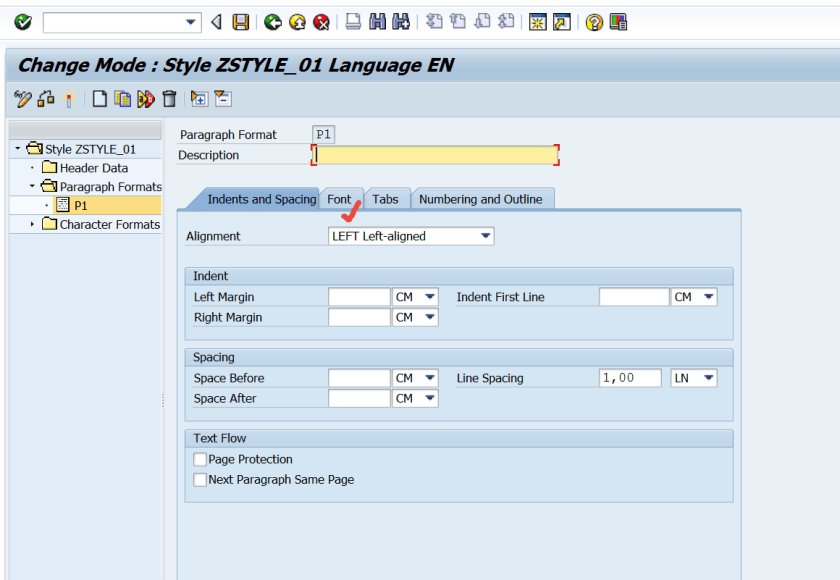This screenshot has width=840, height=580.
Task: Click the Create blank page icon
Action: (99, 98)
